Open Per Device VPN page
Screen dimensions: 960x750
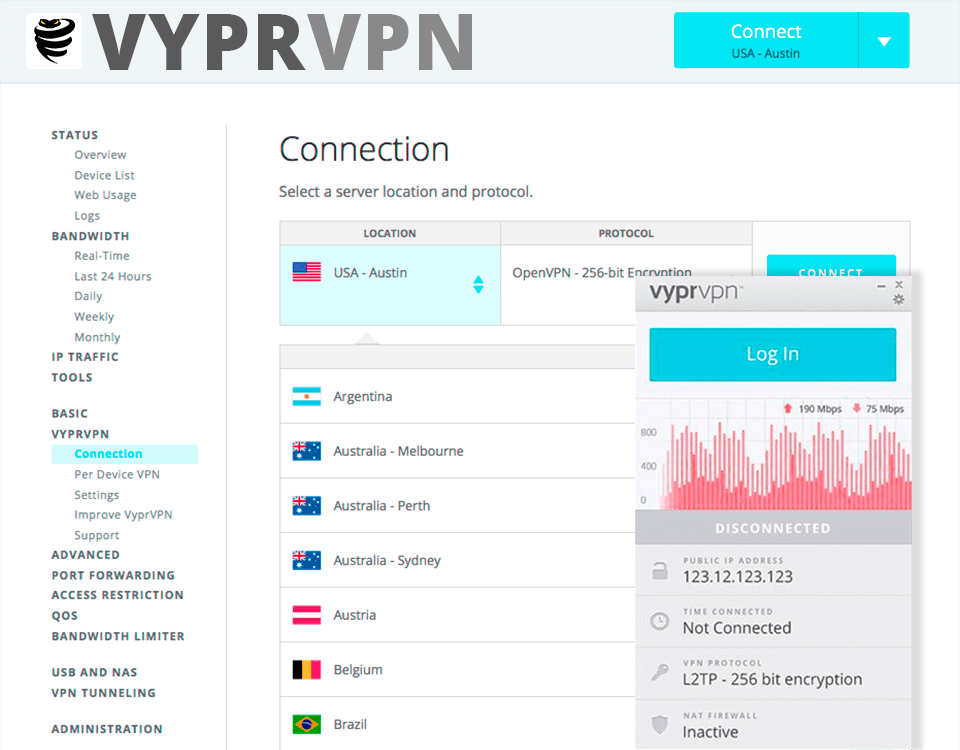coord(117,474)
